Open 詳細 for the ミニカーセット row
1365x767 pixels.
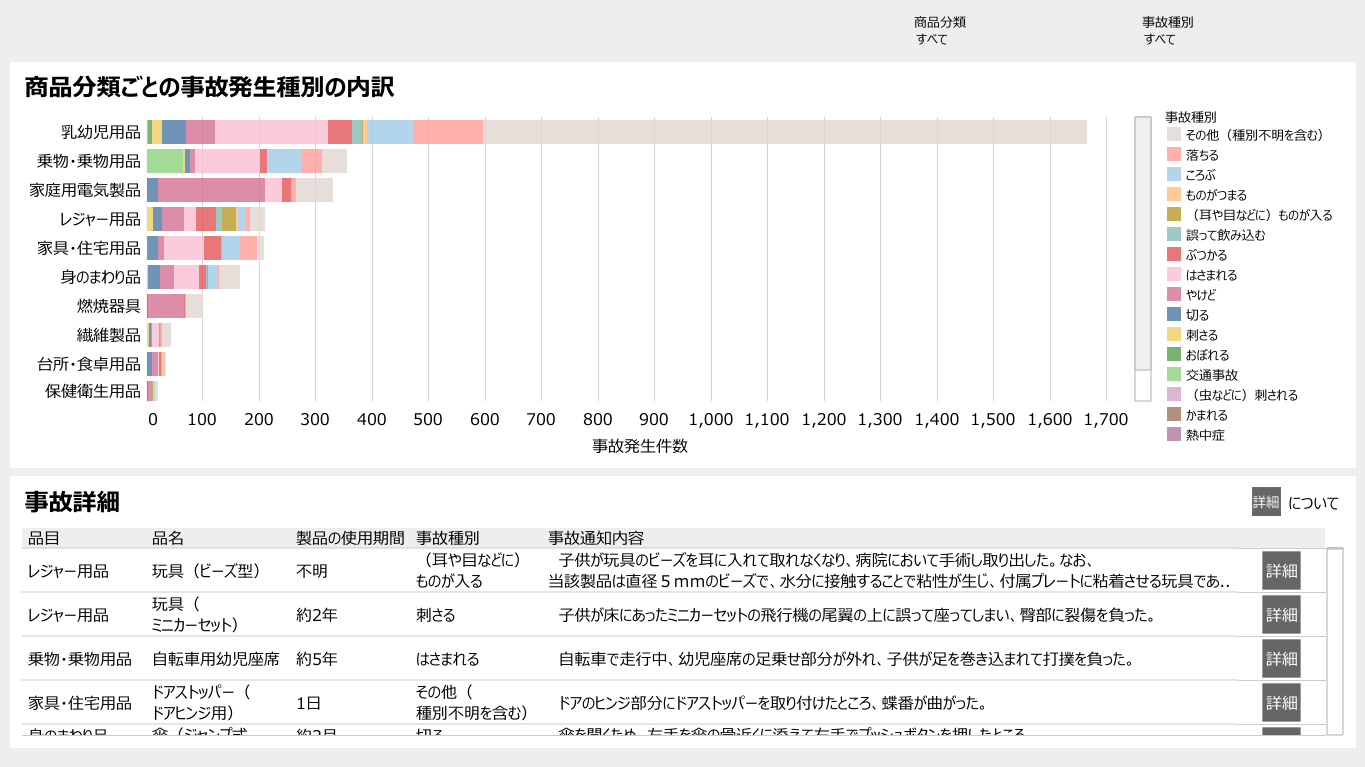coord(1281,615)
